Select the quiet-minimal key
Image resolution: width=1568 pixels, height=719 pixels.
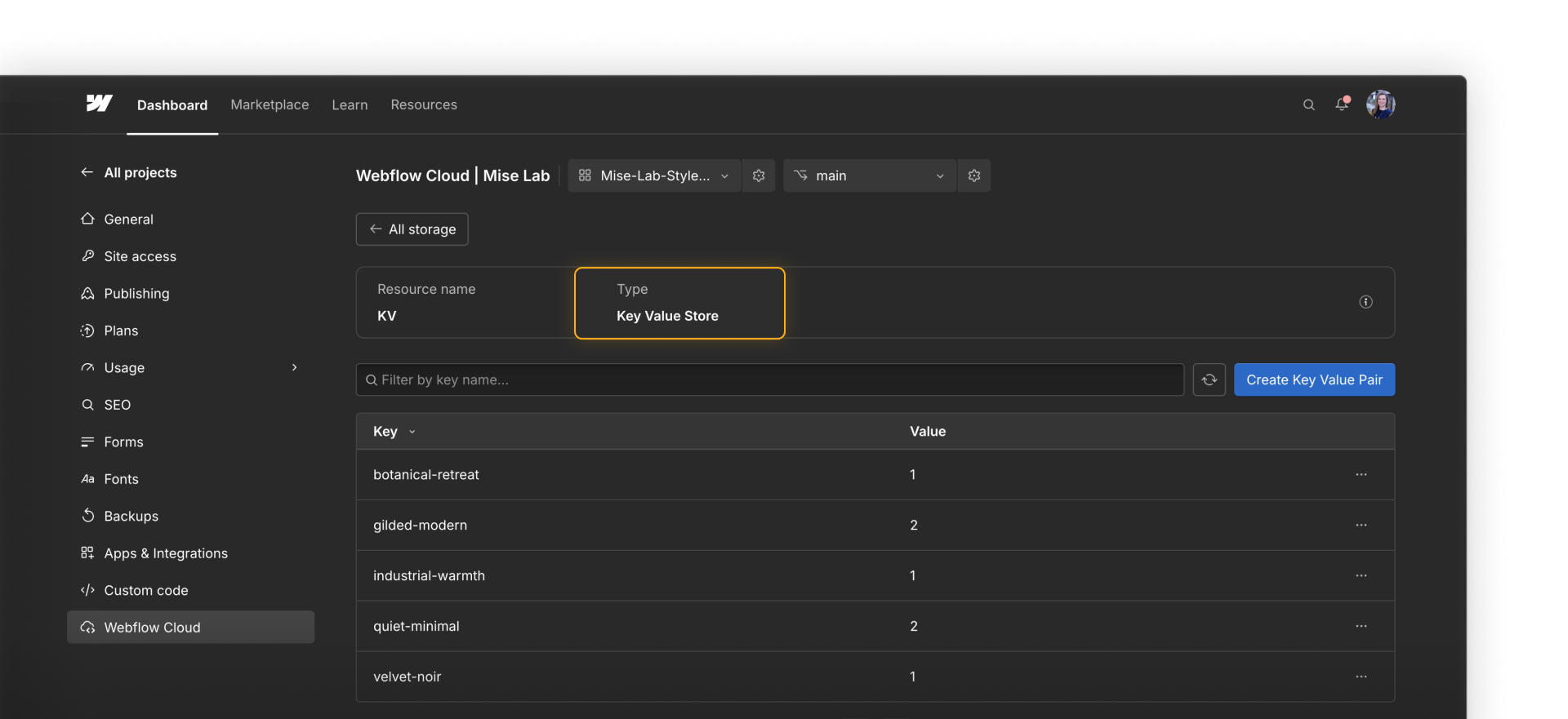pyautogui.click(x=416, y=626)
